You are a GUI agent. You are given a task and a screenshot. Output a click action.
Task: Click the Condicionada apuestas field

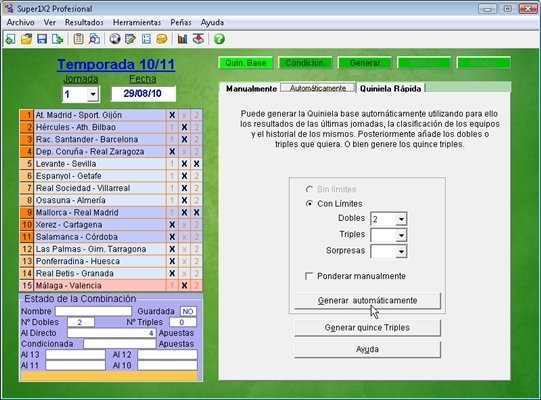click(x=120, y=344)
